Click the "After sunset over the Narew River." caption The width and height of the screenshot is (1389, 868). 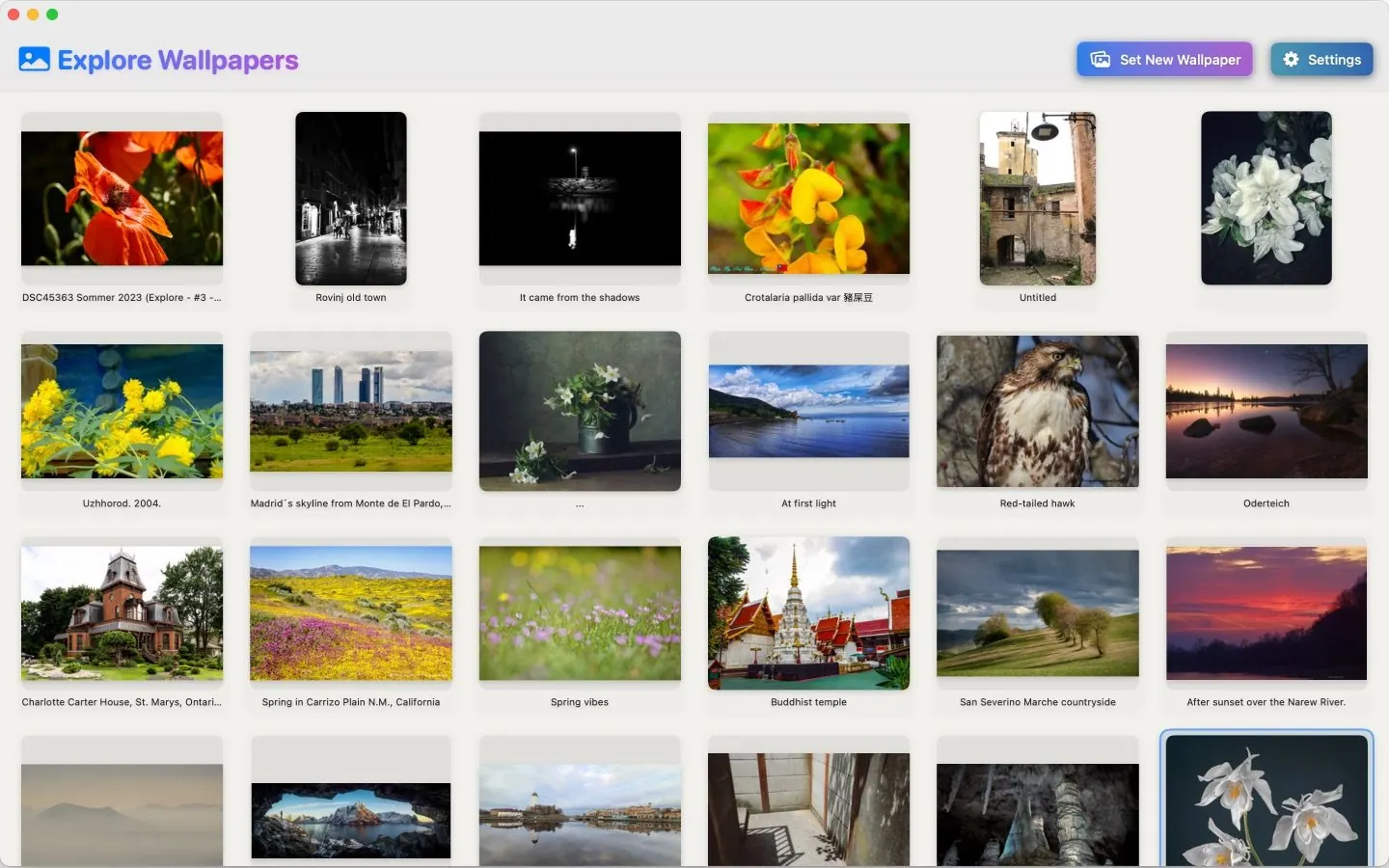(x=1266, y=702)
